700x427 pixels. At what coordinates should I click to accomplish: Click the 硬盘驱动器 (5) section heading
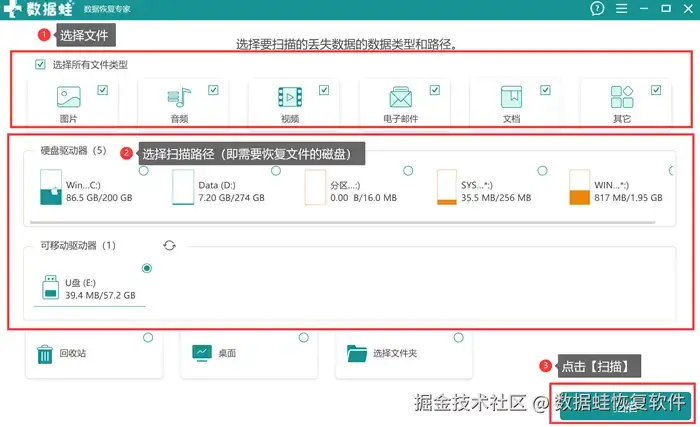click(x=74, y=151)
